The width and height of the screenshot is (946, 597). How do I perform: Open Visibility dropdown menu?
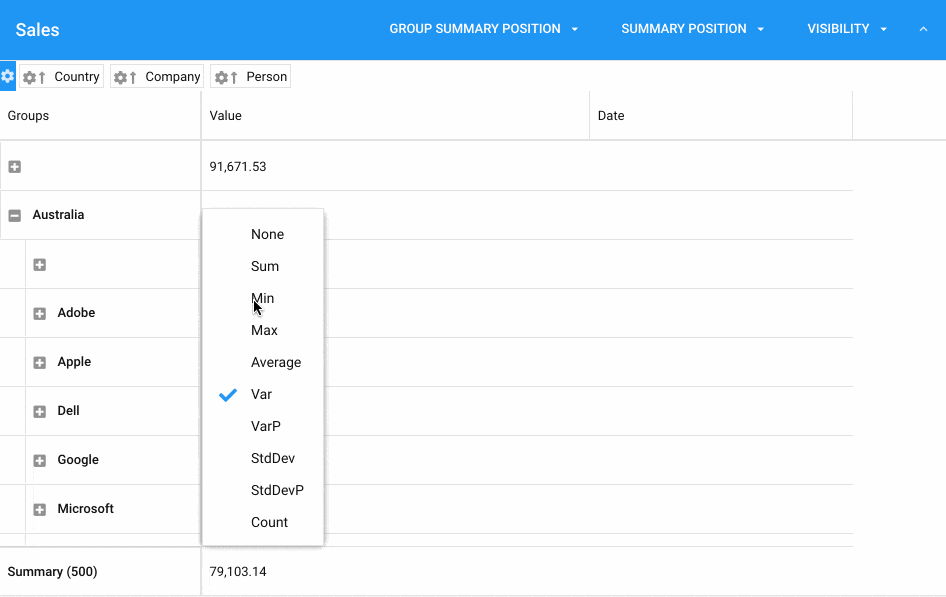847,29
